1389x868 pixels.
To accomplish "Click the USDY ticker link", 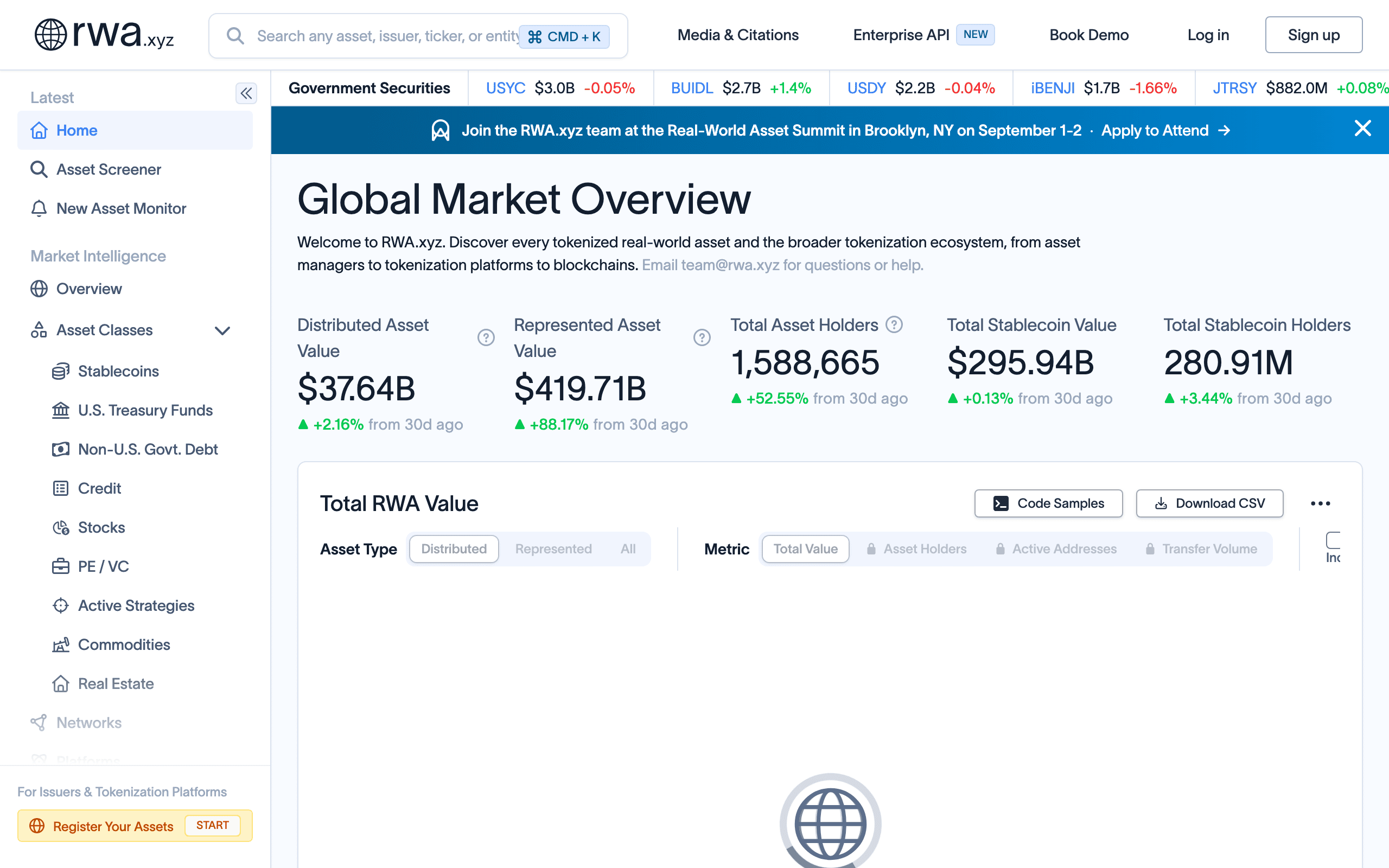I will pyautogui.click(x=866, y=88).
